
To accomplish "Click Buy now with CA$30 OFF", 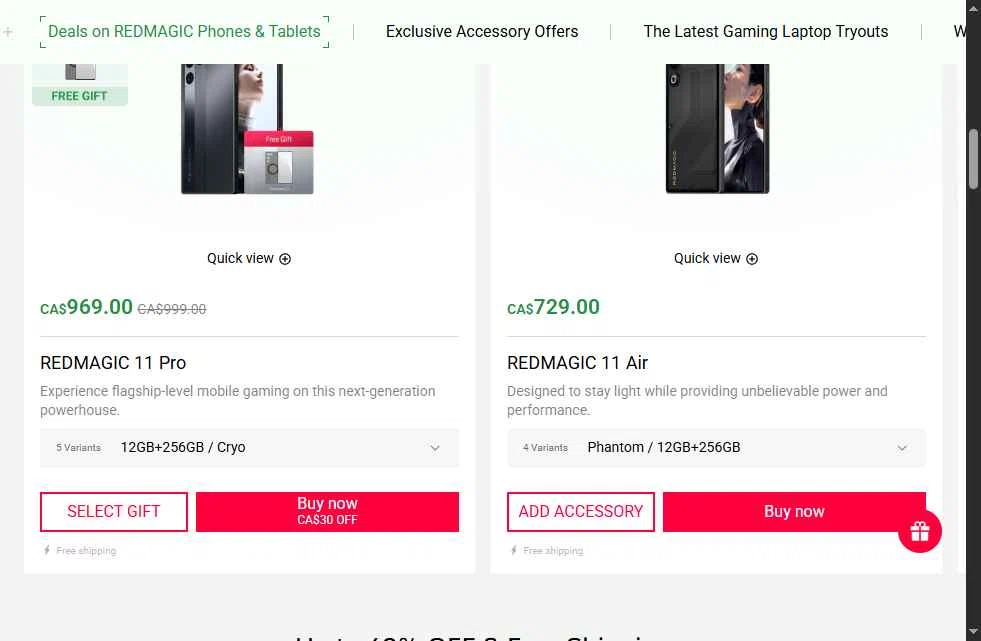I will (327, 511).
